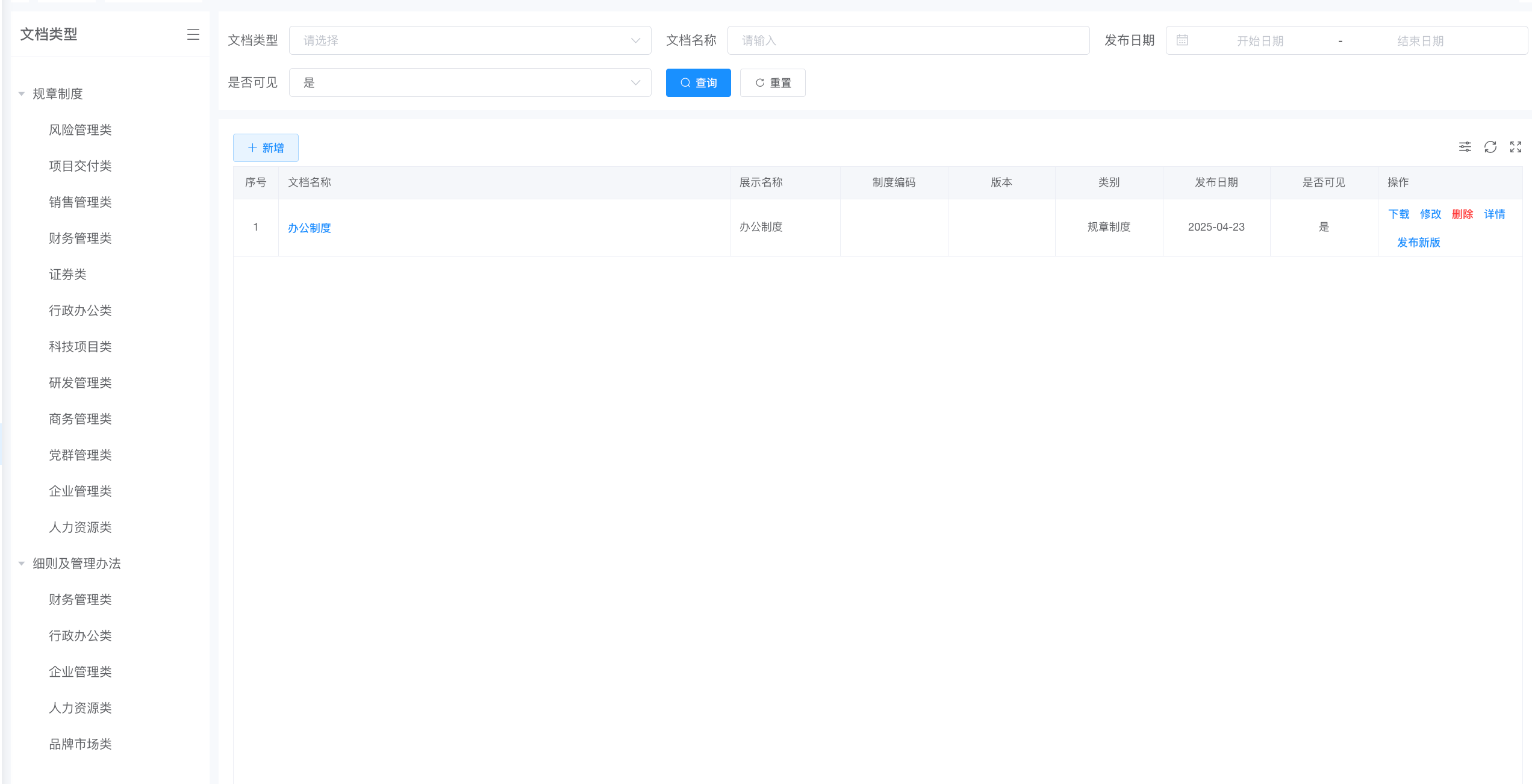Select 品牌市场类 in the sidebar tree
The height and width of the screenshot is (784, 1532).
tap(80, 744)
